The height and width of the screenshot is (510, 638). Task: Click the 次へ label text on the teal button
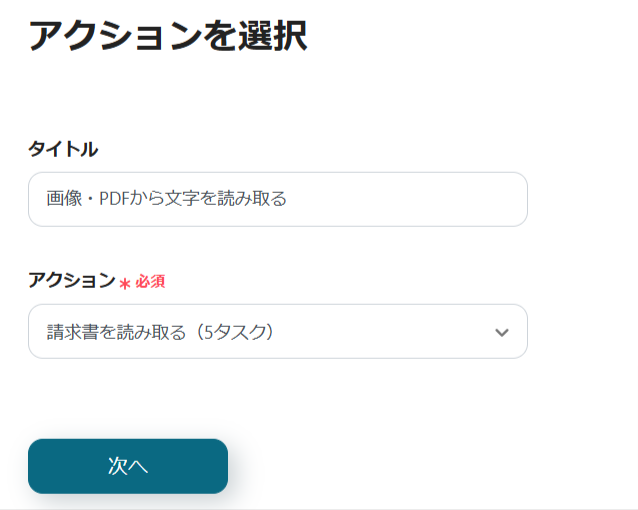(x=128, y=466)
